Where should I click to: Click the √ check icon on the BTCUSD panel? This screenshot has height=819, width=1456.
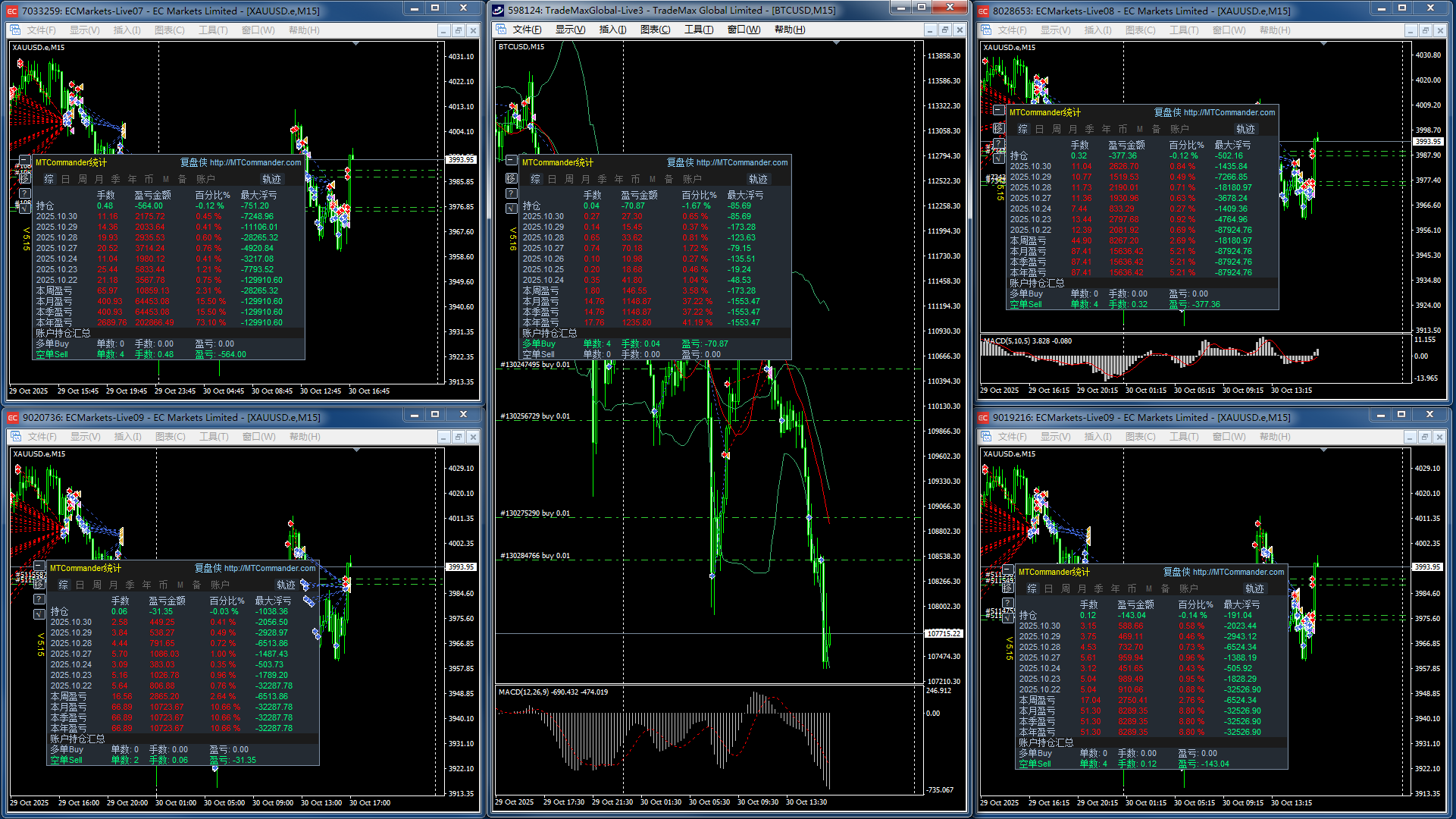(512, 208)
